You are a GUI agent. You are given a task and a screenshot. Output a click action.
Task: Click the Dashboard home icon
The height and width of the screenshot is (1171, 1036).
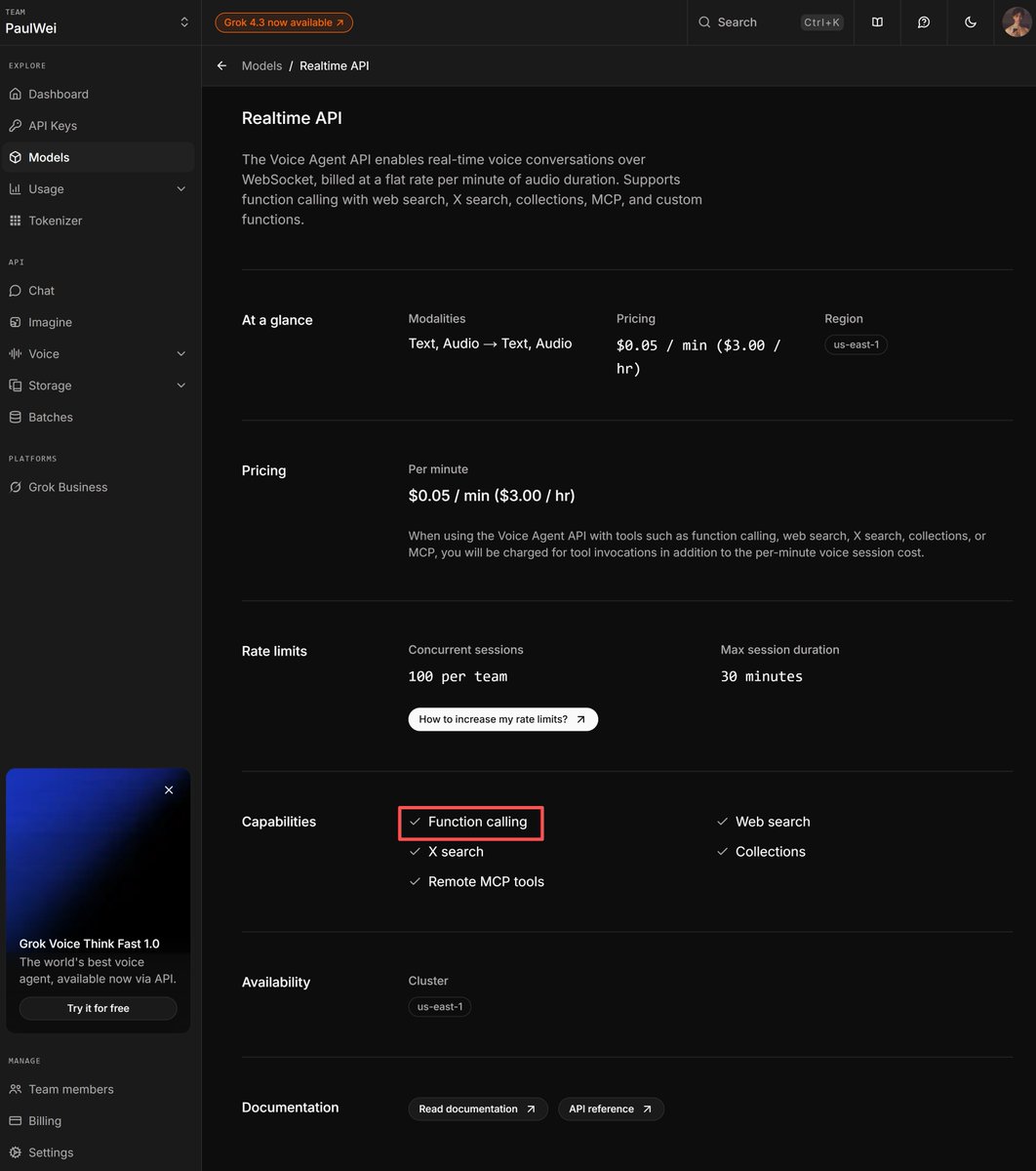click(15, 94)
